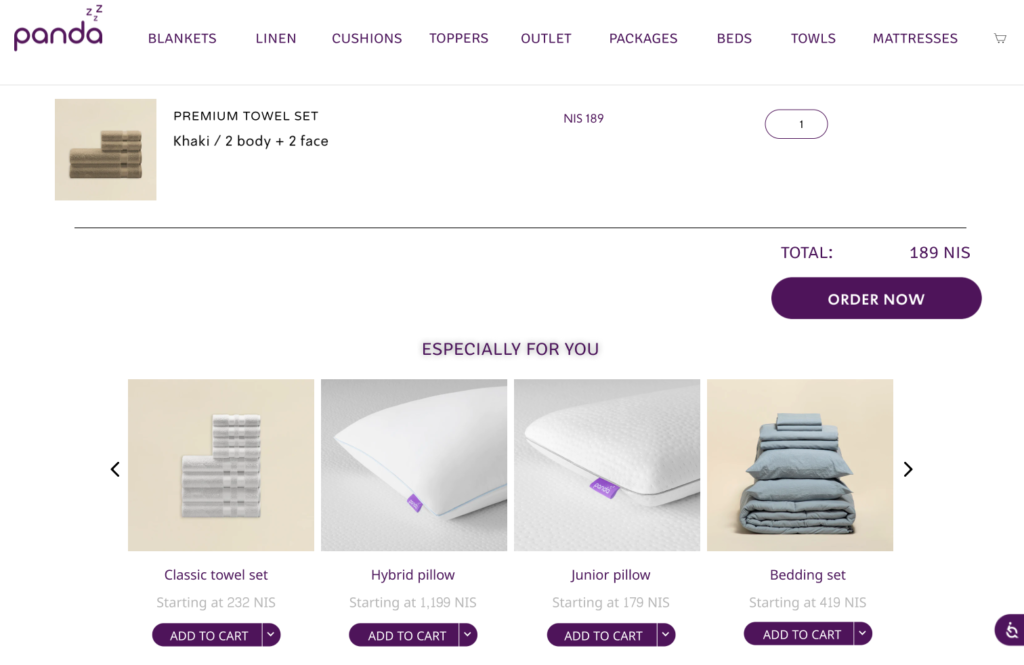Expand Classic towel set options dropdown
The image size is (1024, 665).
pyautogui.click(x=271, y=635)
